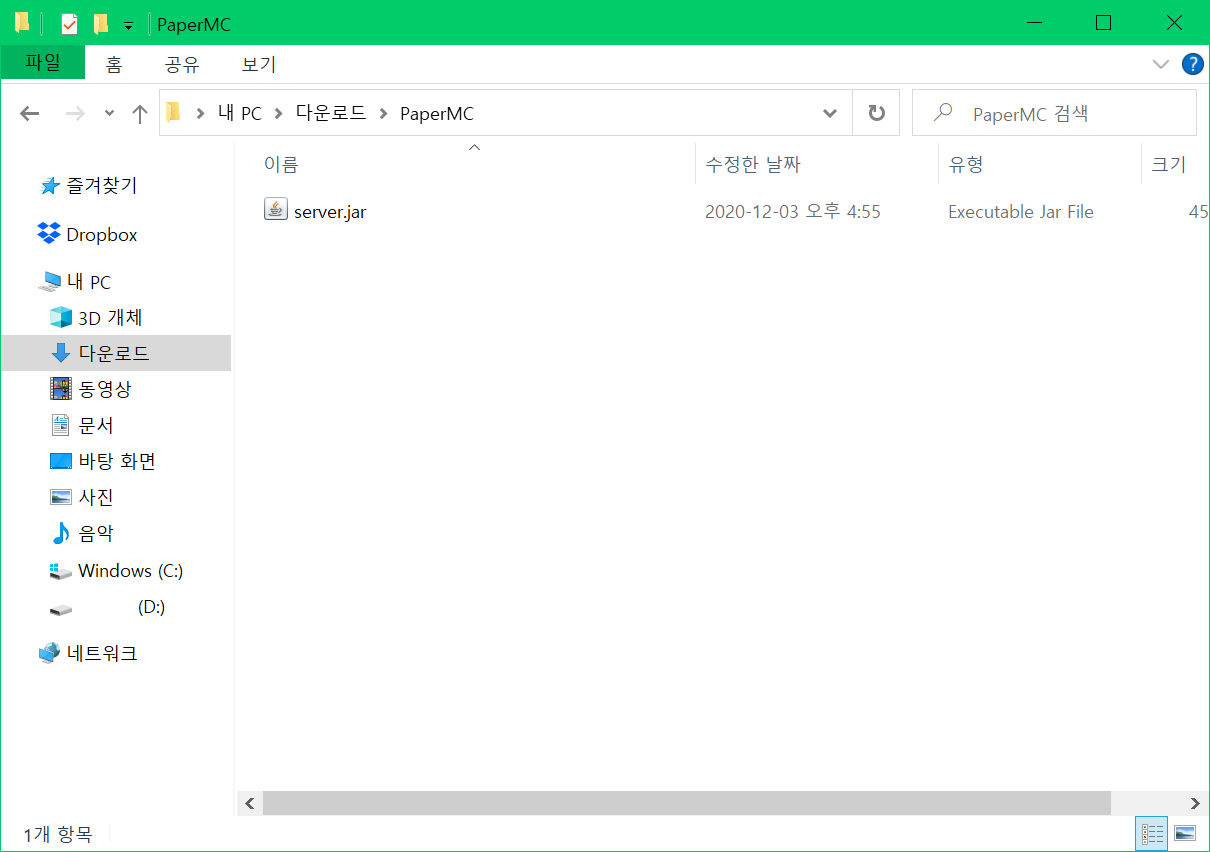Maximize the PaperMC window
This screenshot has width=1210, height=852.
pos(1104,22)
